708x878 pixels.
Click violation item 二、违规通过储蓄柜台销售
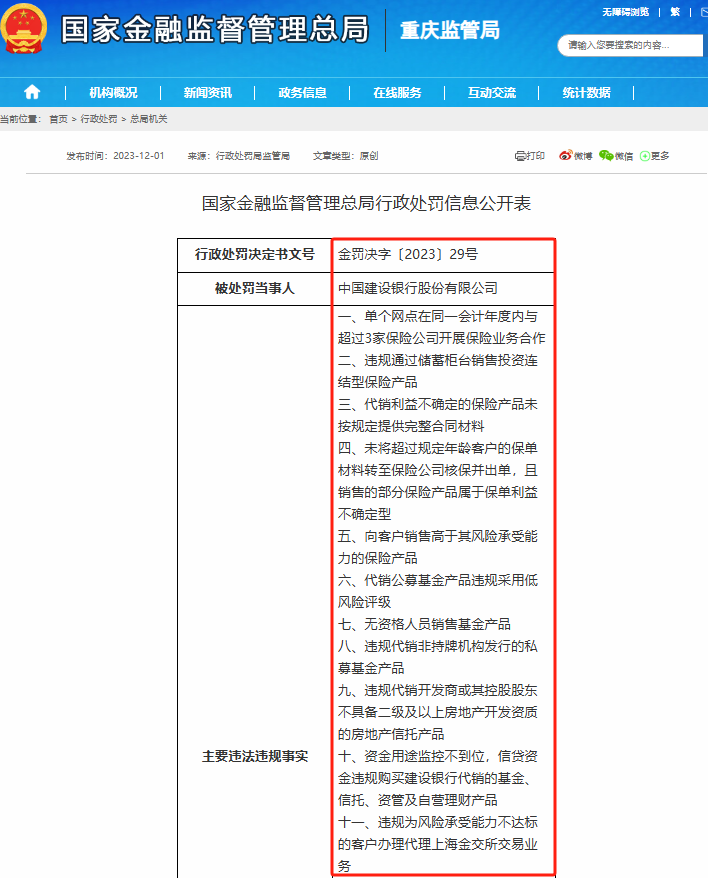(x=437, y=371)
